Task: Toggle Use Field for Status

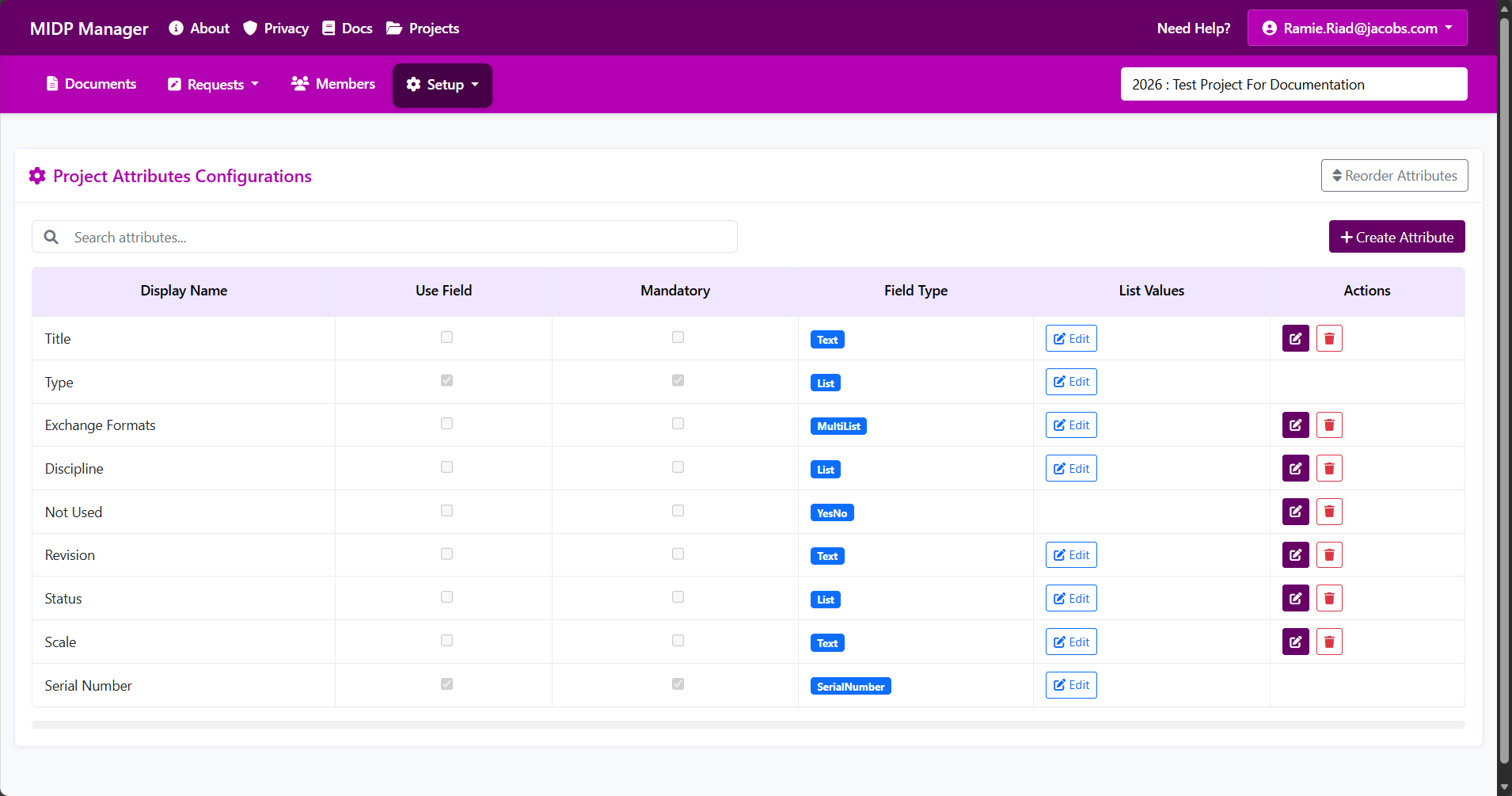Action: pyautogui.click(x=446, y=597)
